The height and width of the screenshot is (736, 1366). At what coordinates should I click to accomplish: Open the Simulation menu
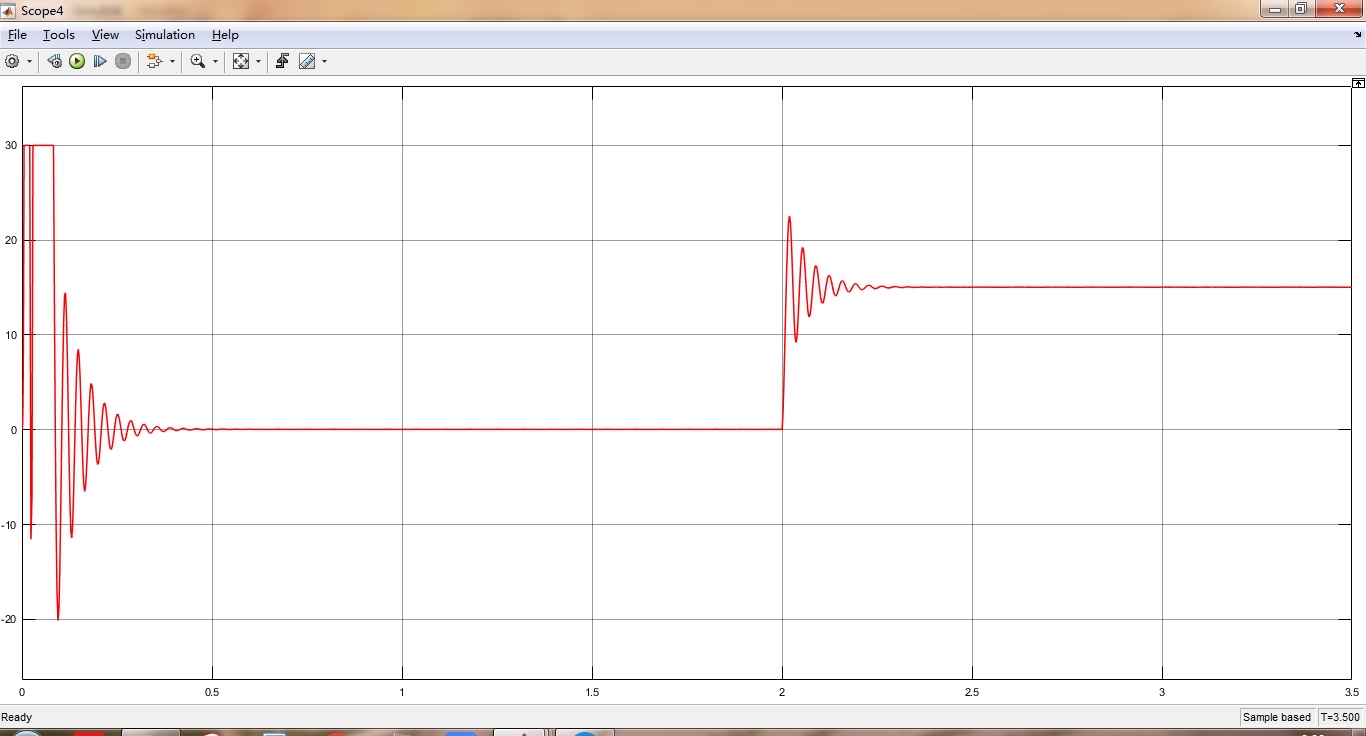pos(165,34)
